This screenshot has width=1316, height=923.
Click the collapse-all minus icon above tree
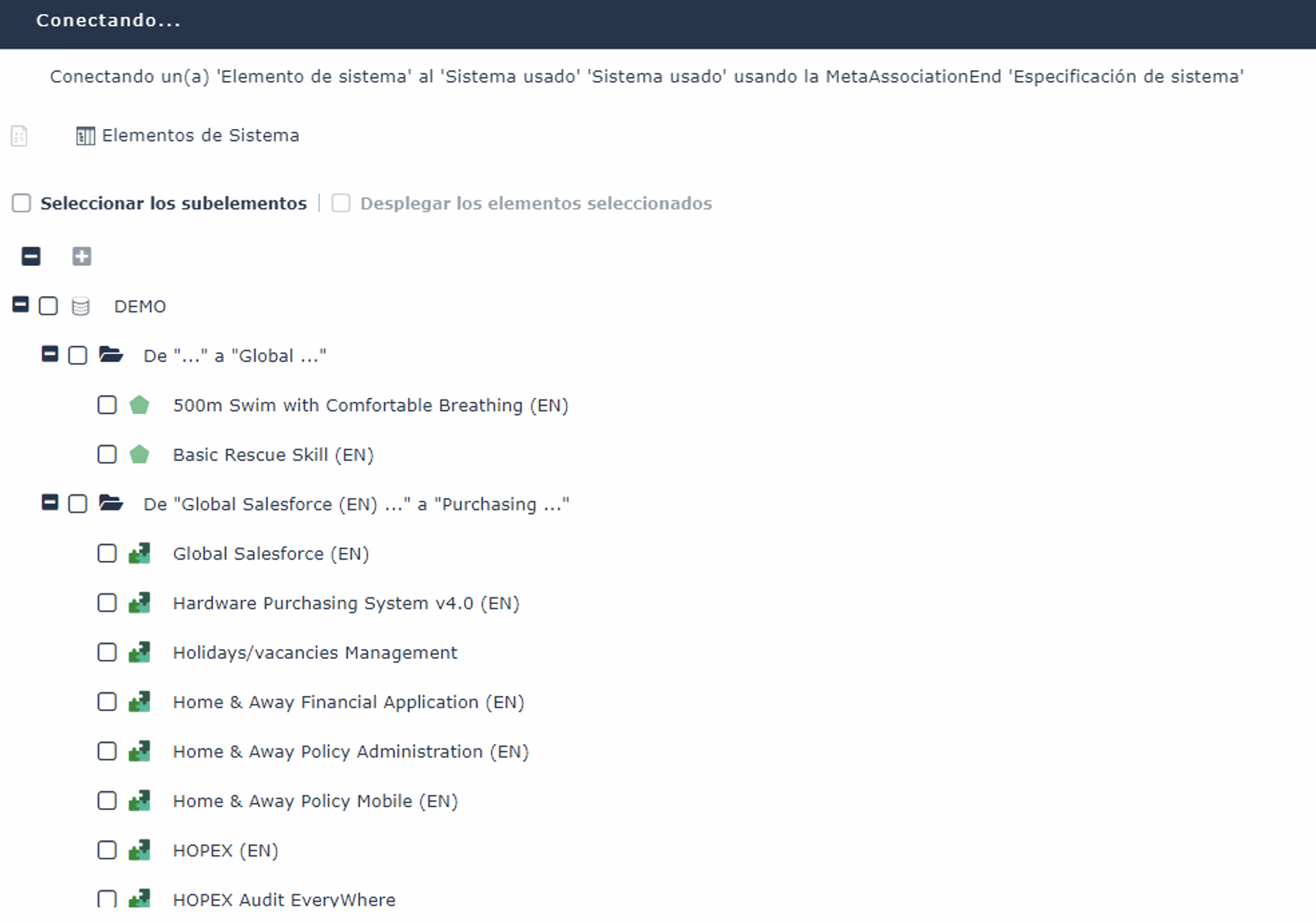31,256
